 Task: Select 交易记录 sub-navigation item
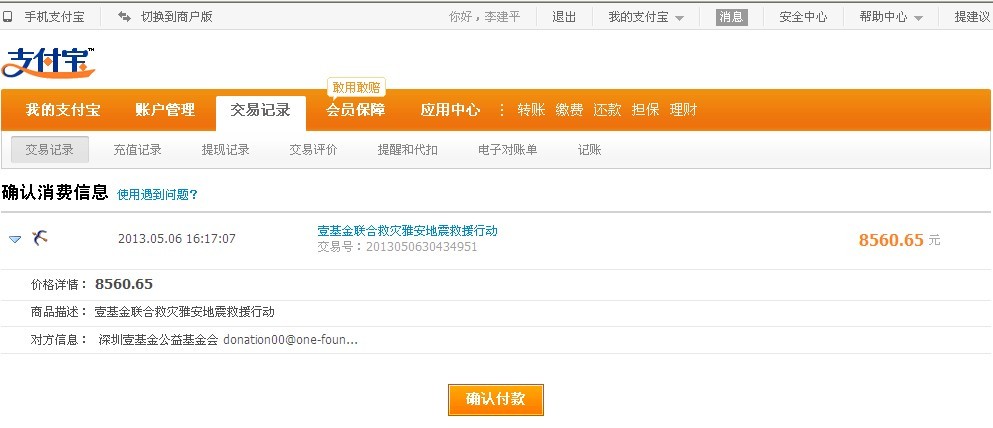pos(50,150)
